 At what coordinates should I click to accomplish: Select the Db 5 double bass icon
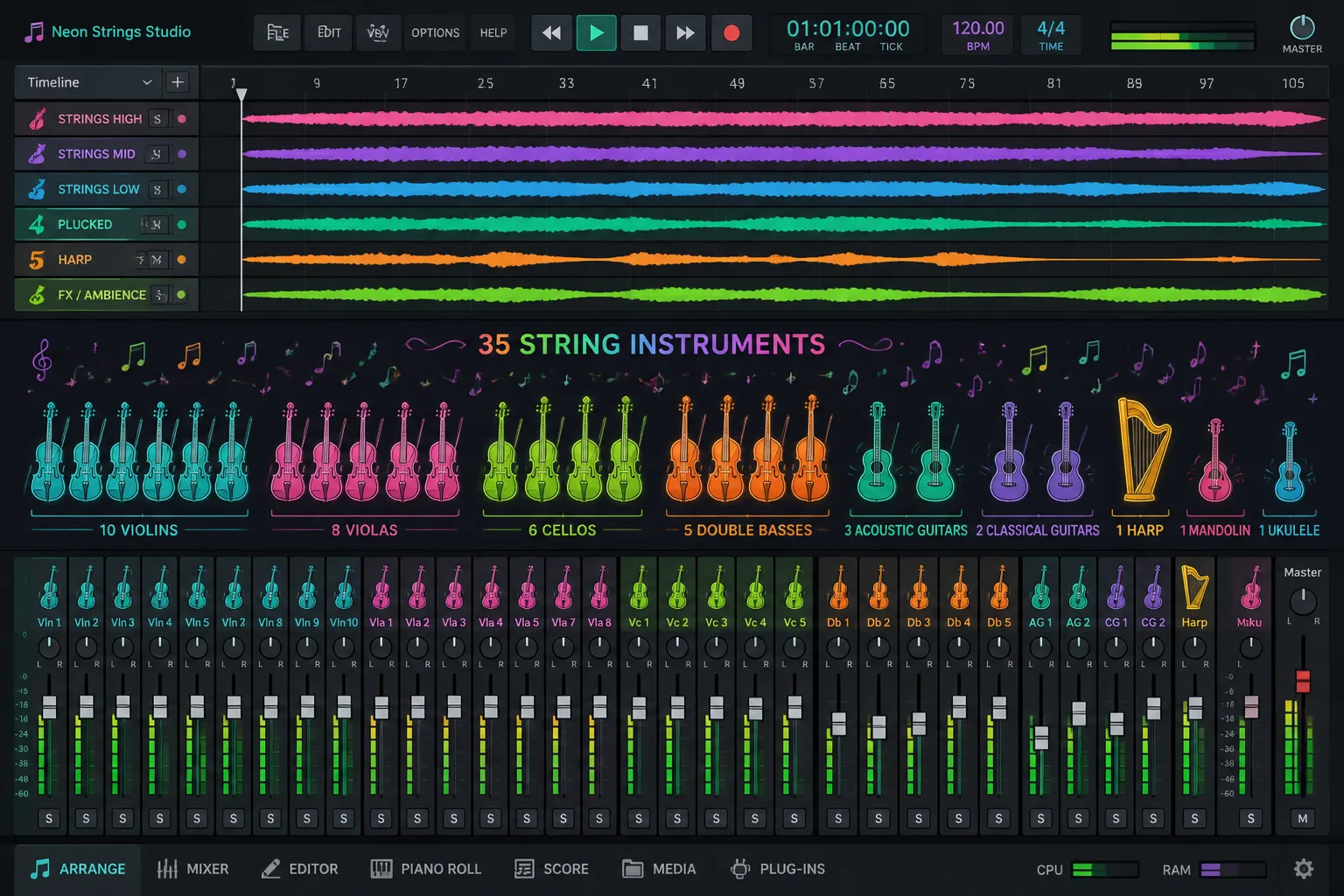(x=998, y=587)
